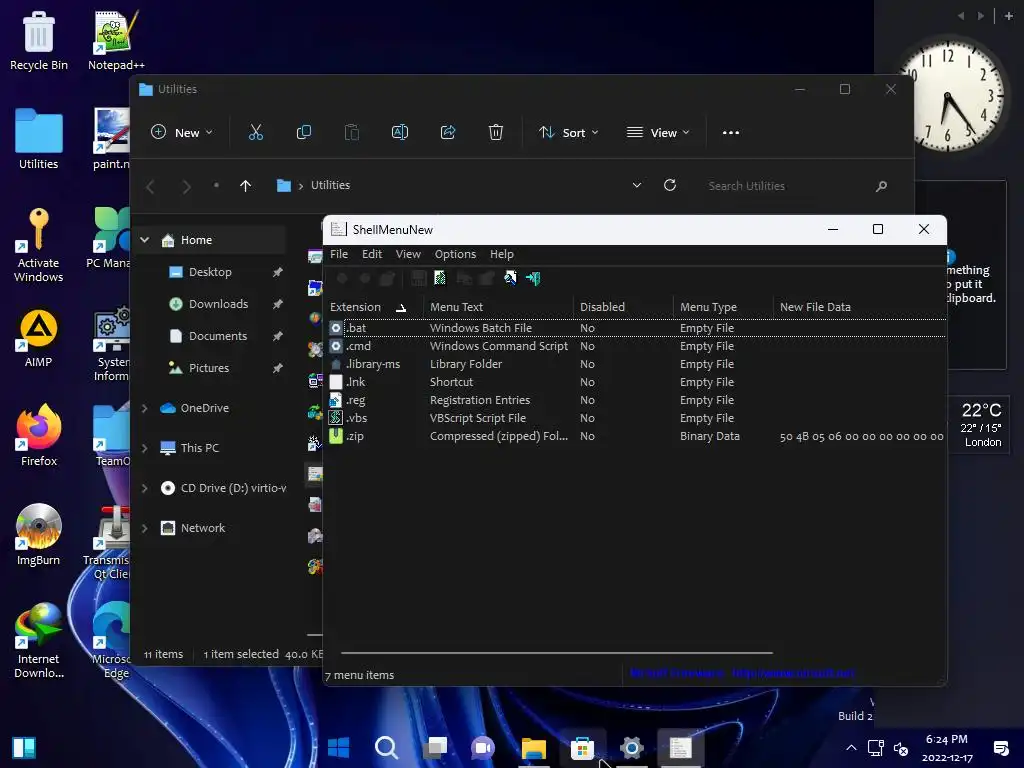
Task: Show hidden tray icons chevron
Action: pos(851,748)
